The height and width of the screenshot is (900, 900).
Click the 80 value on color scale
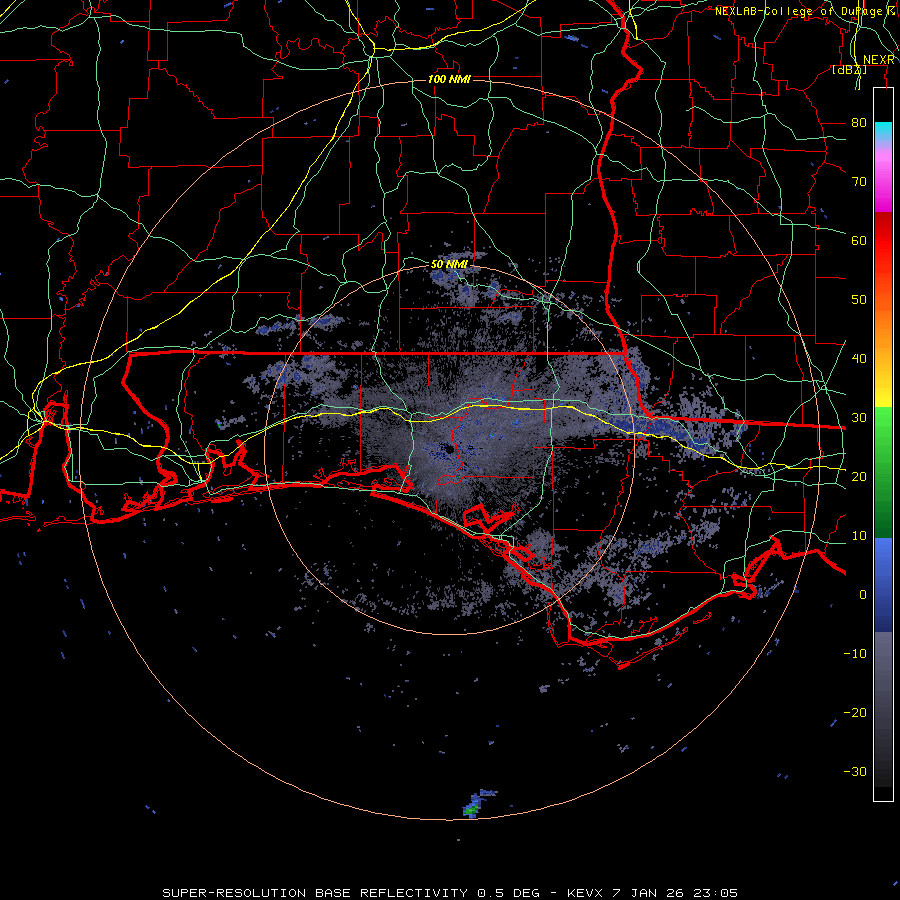[859, 123]
